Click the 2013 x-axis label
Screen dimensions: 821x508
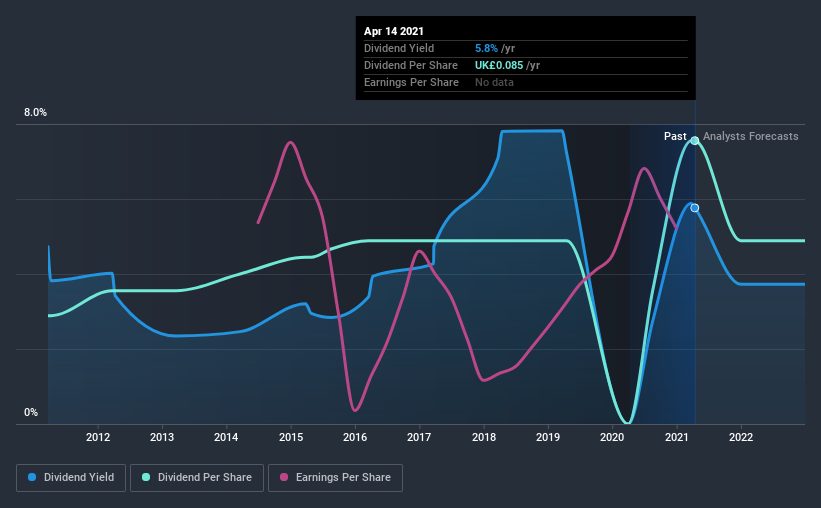click(x=162, y=437)
